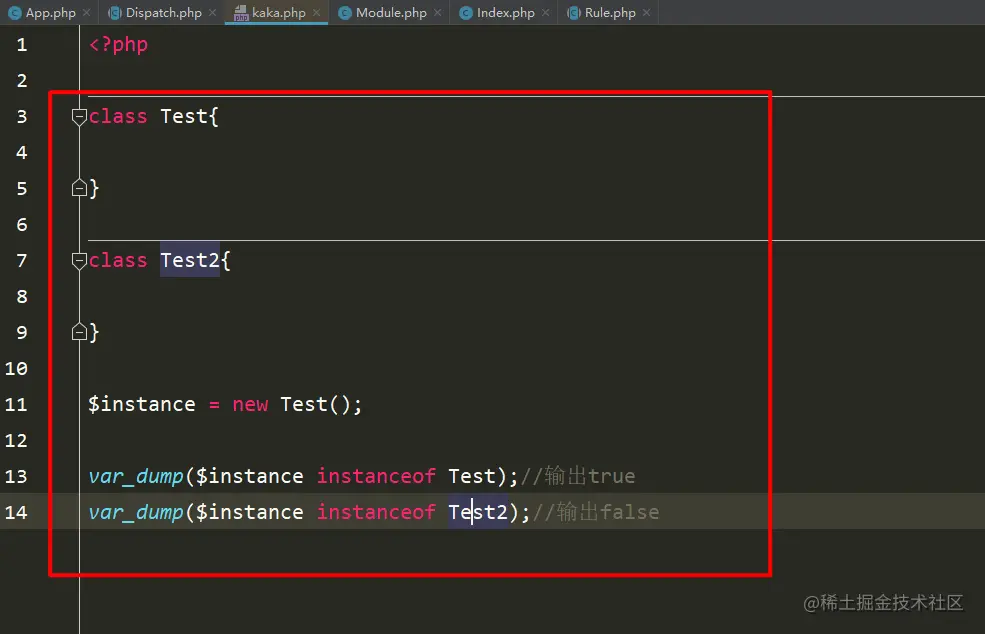Click the App.php class file icon
The image size is (985, 634).
[14, 13]
